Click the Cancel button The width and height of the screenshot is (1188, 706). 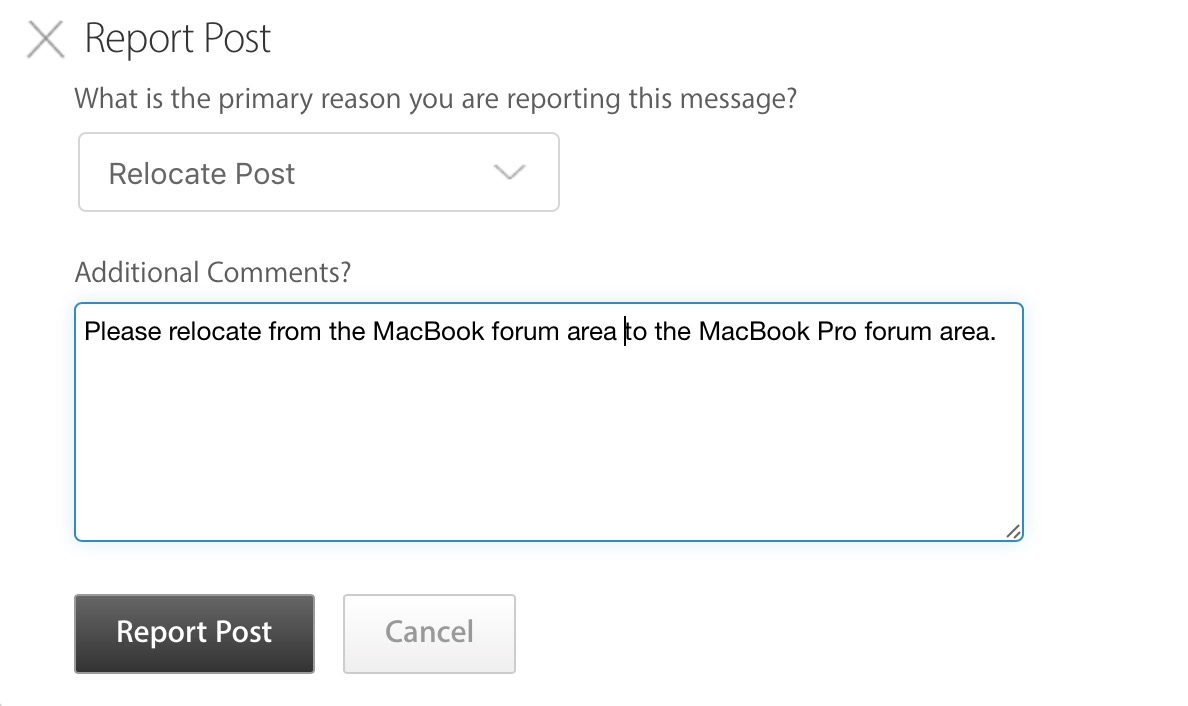click(429, 633)
